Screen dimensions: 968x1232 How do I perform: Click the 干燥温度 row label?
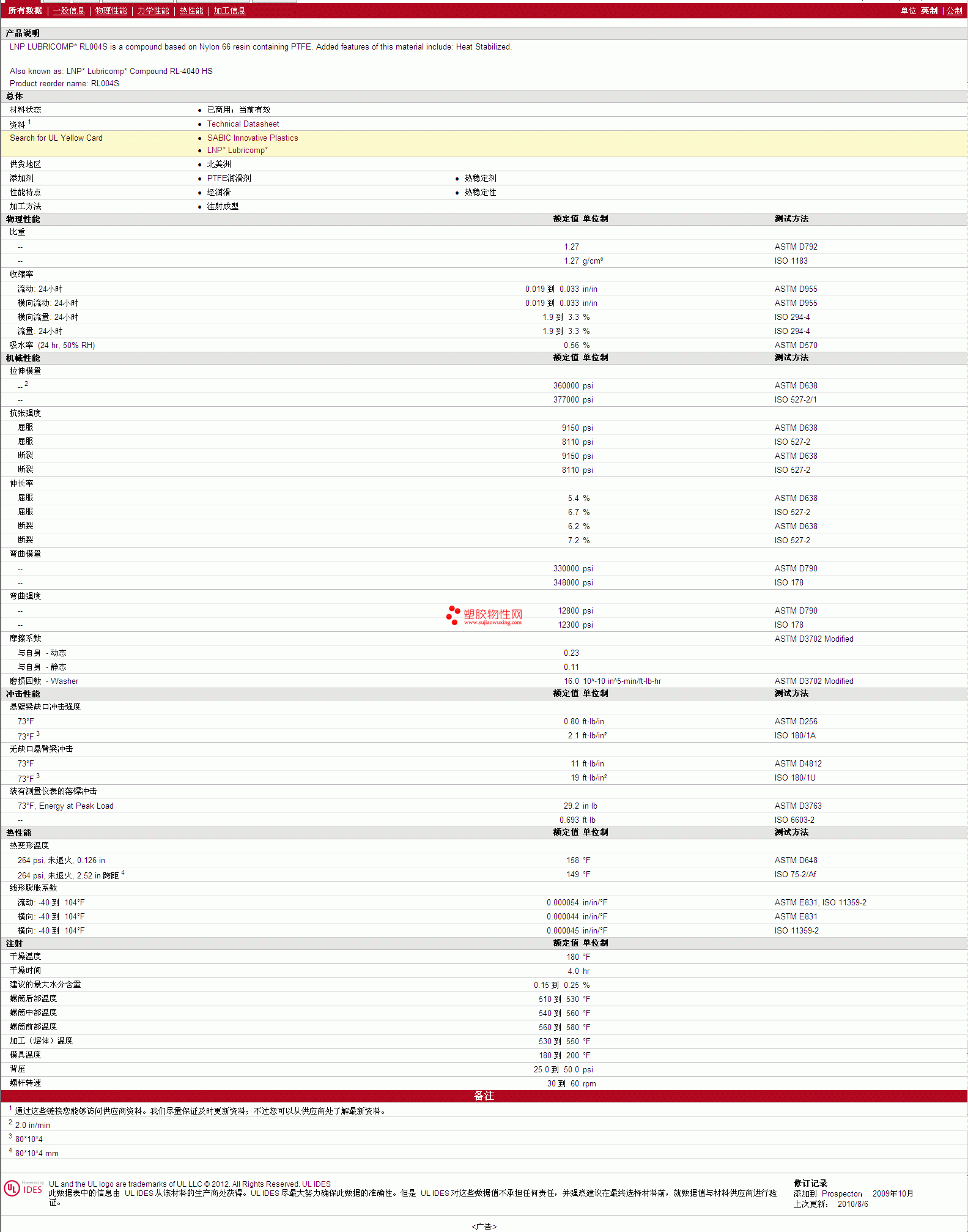pyautogui.click(x=25, y=956)
